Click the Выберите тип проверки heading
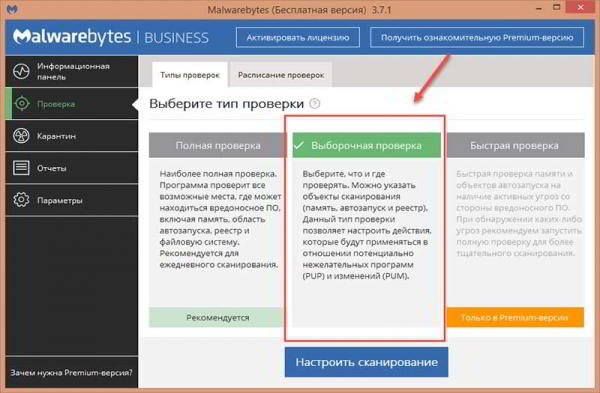This screenshot has width=600, height=393. [226, 103]
